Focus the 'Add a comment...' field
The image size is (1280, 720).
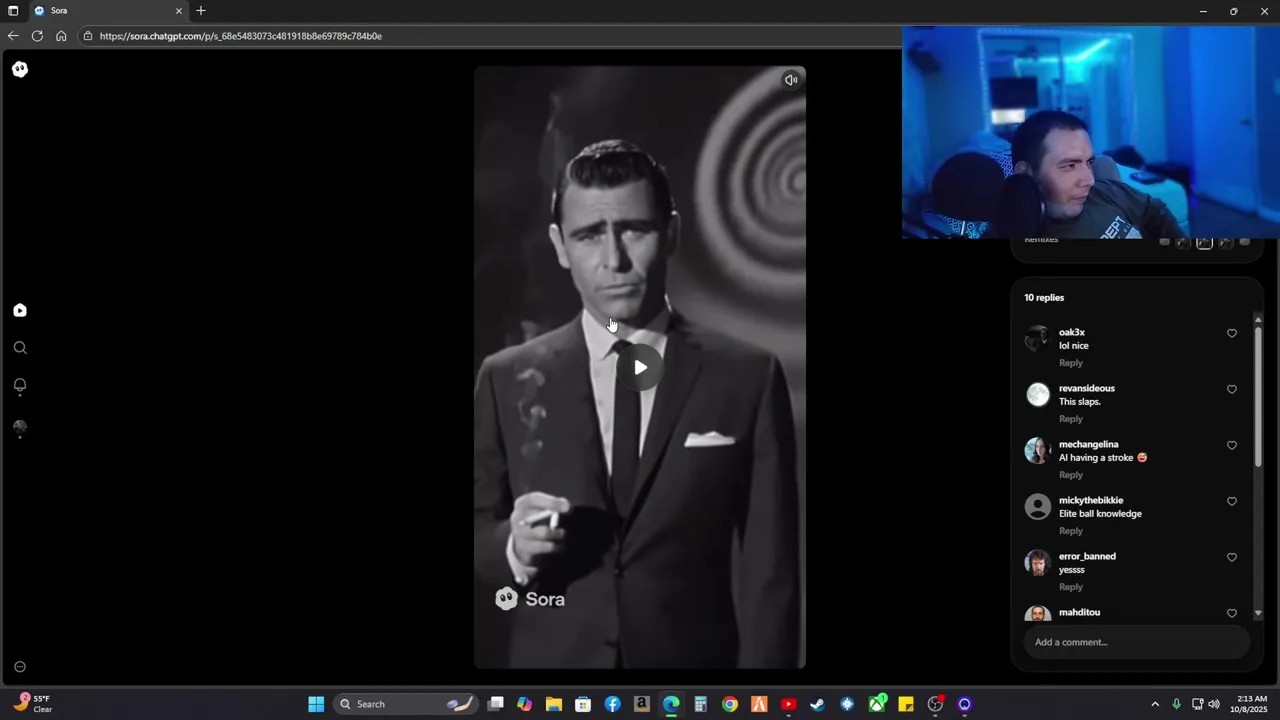tap(1136, 642)
